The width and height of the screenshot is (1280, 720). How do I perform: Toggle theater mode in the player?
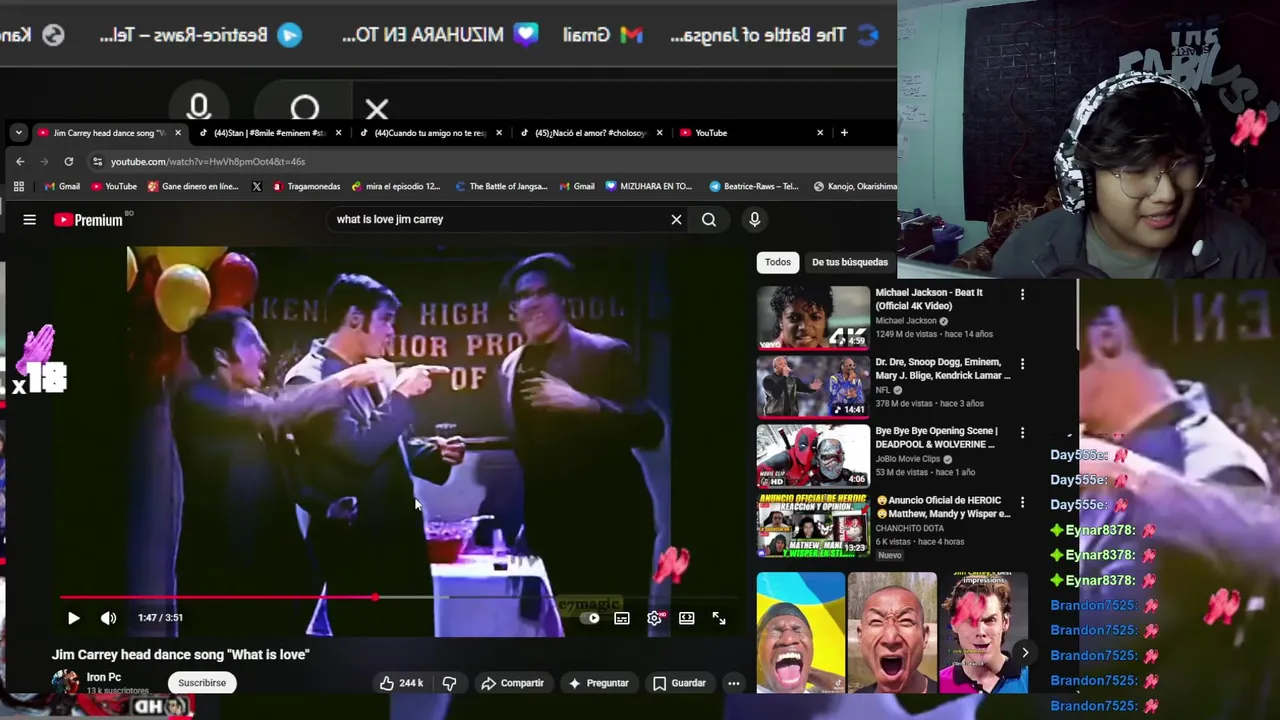click(687, 618)
